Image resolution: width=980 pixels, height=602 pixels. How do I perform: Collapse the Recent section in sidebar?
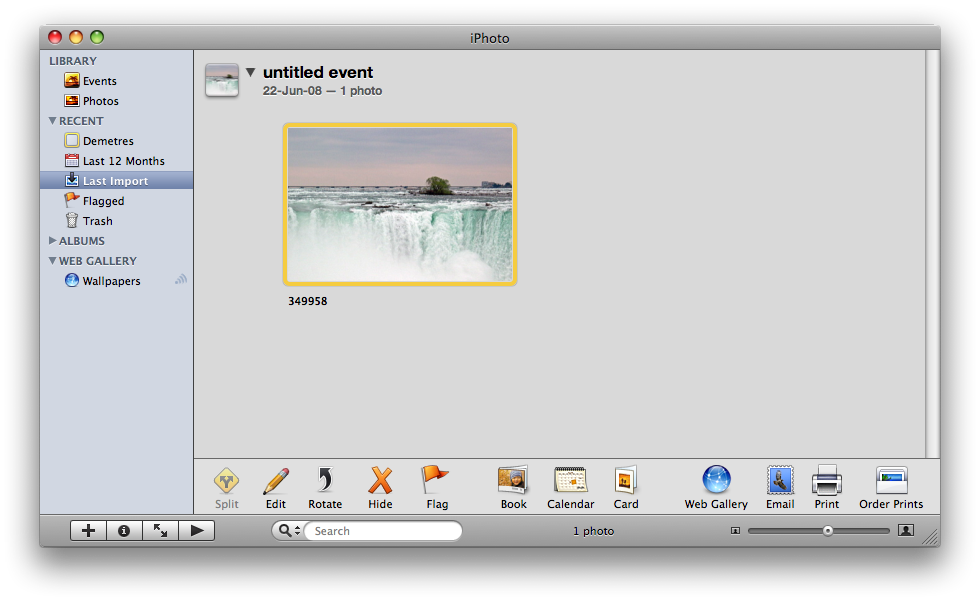click(53, 121)
